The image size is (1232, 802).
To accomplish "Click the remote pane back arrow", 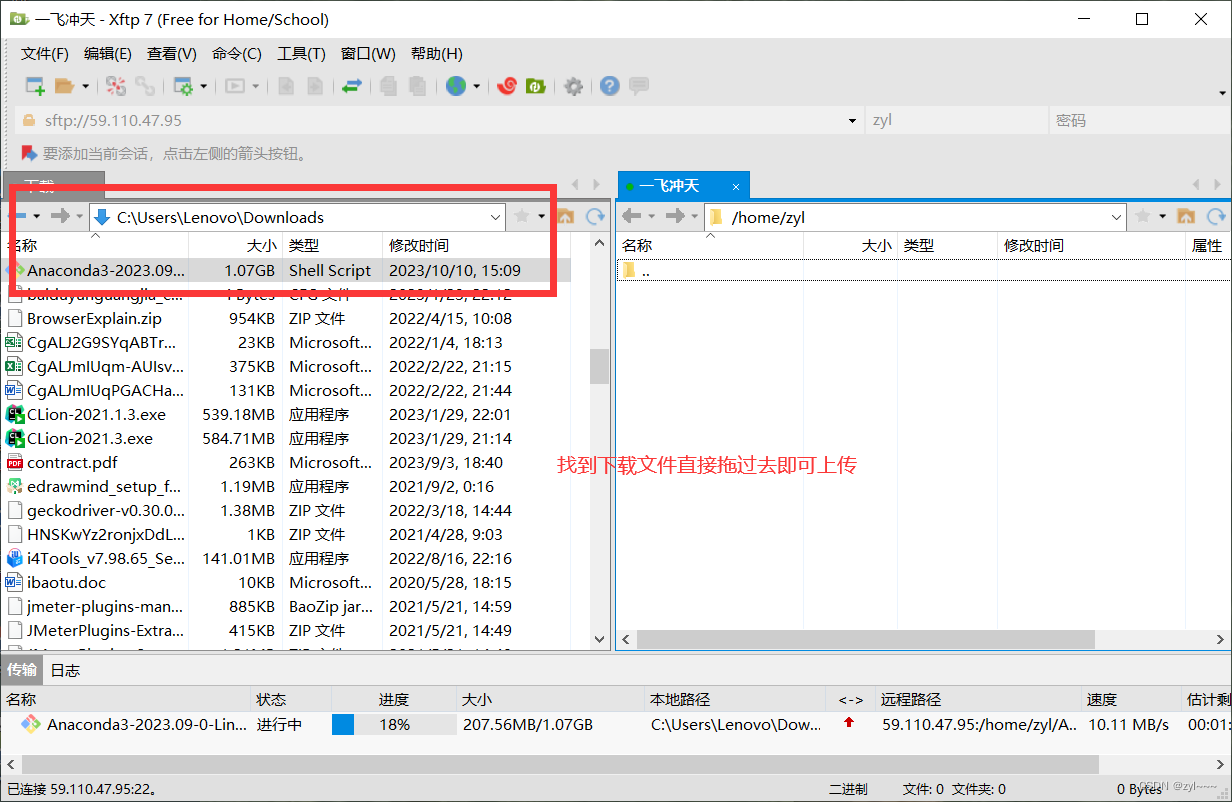I will point(631,216).
